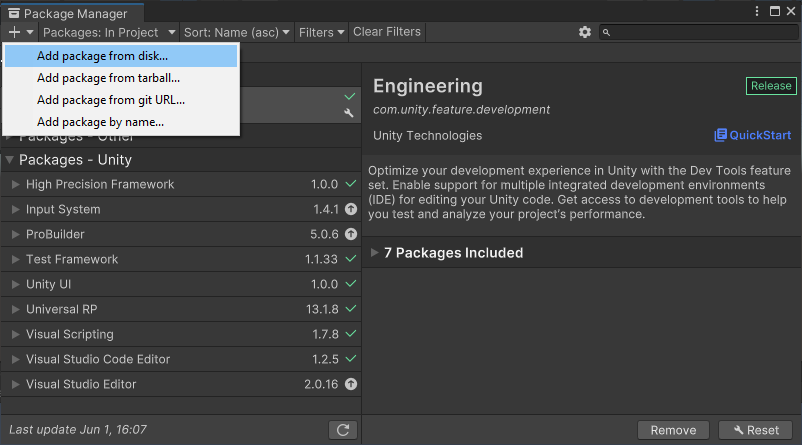The width and height of the screenshot is (802, 445).
Task: Expand the Unity UI row arrow
Action: 15,284
